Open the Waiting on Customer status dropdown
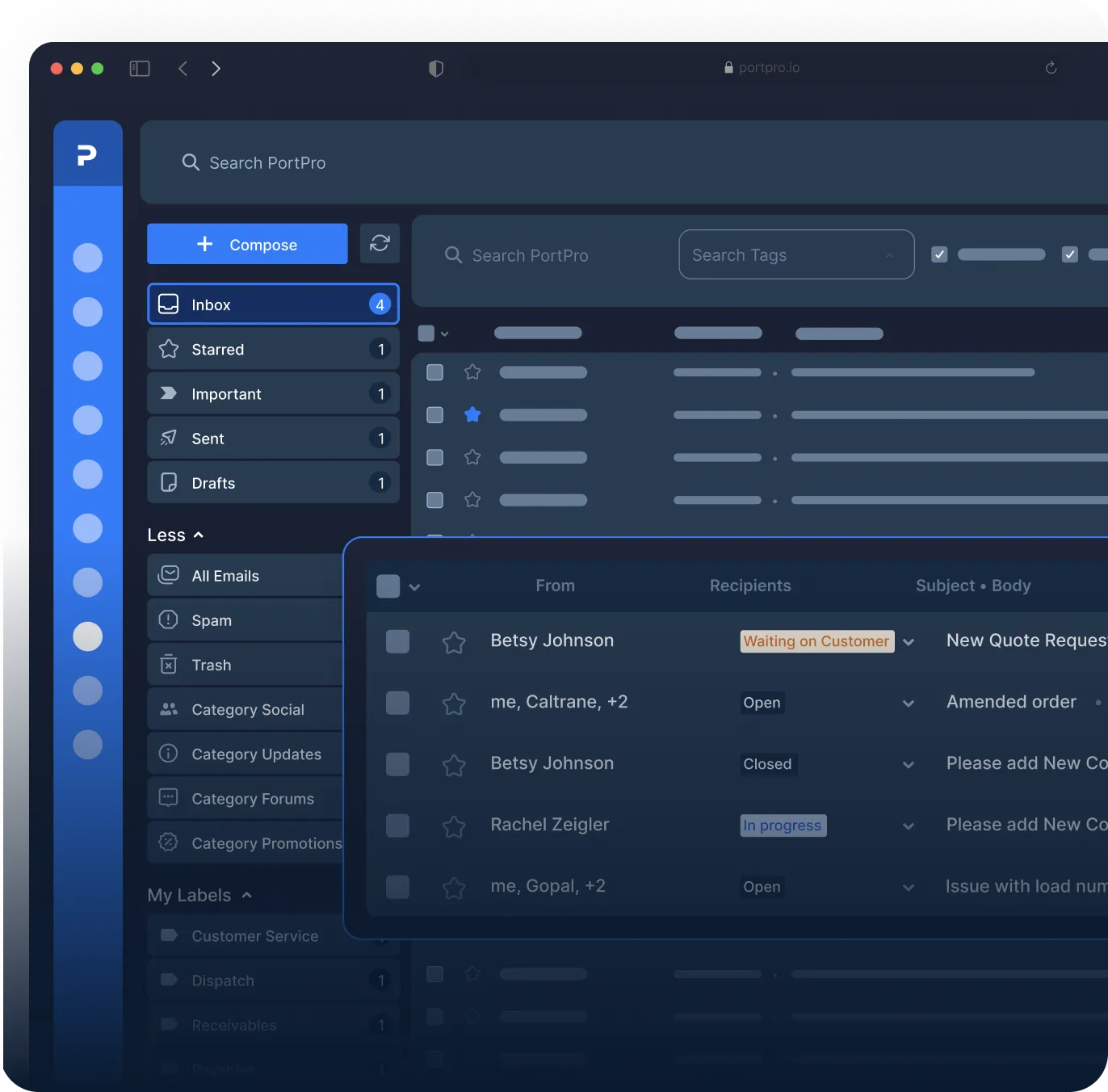 coord(909,642)
